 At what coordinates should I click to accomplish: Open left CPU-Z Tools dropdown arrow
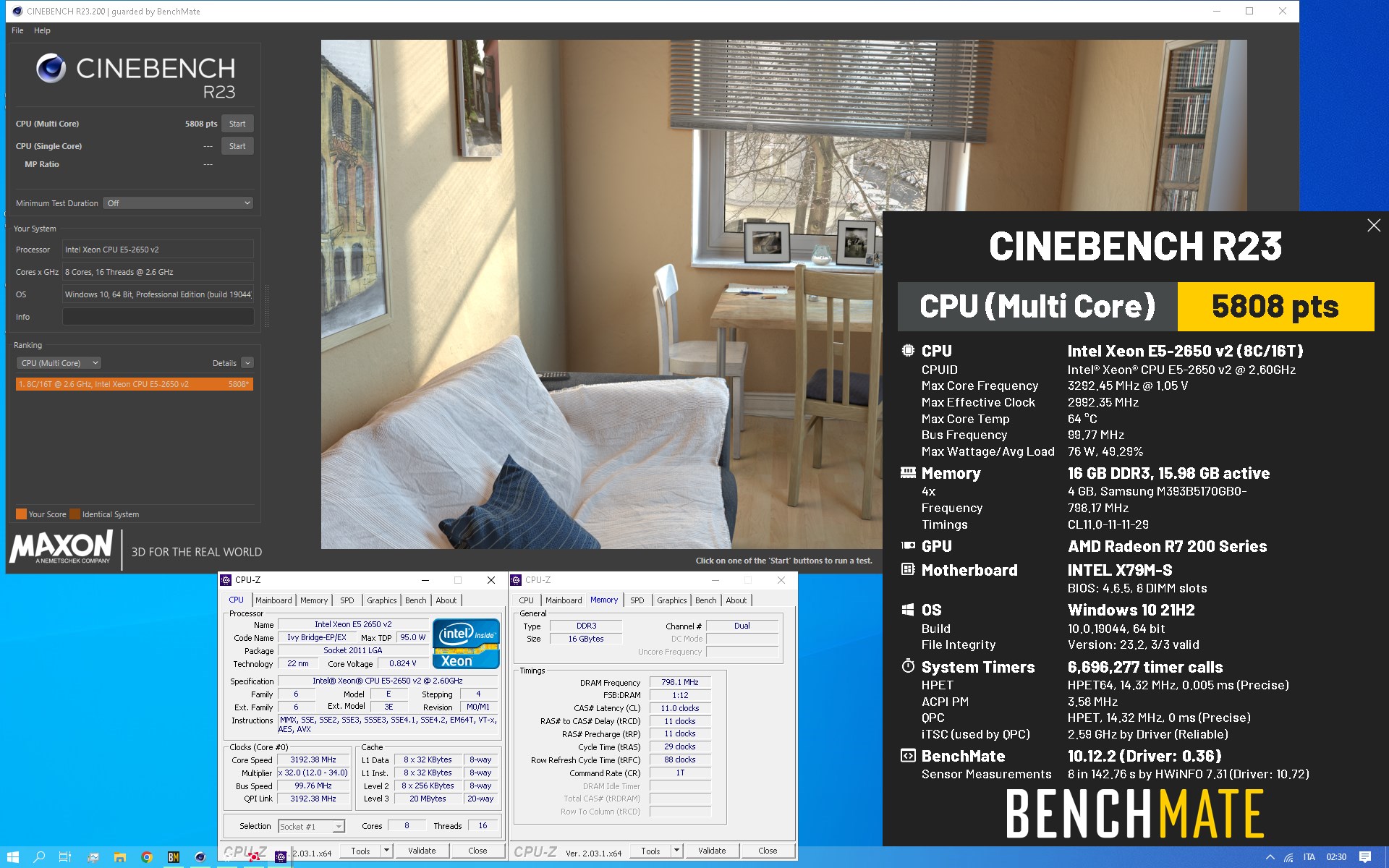387,851
